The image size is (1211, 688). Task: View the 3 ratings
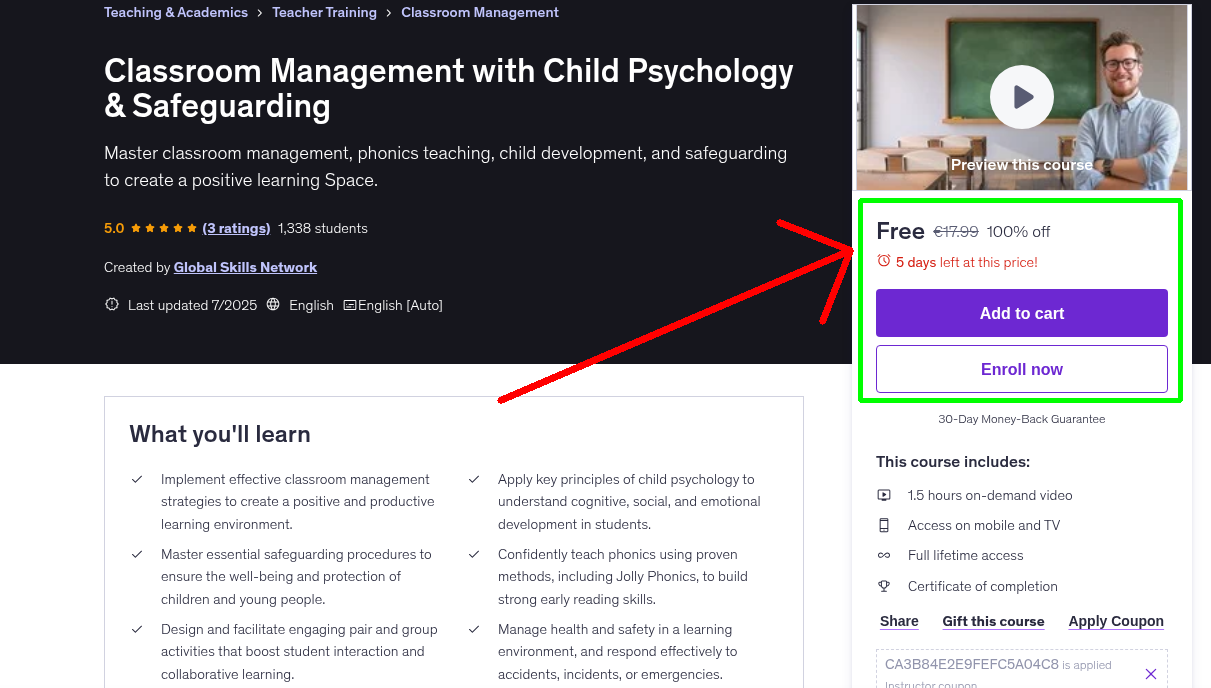236,228
